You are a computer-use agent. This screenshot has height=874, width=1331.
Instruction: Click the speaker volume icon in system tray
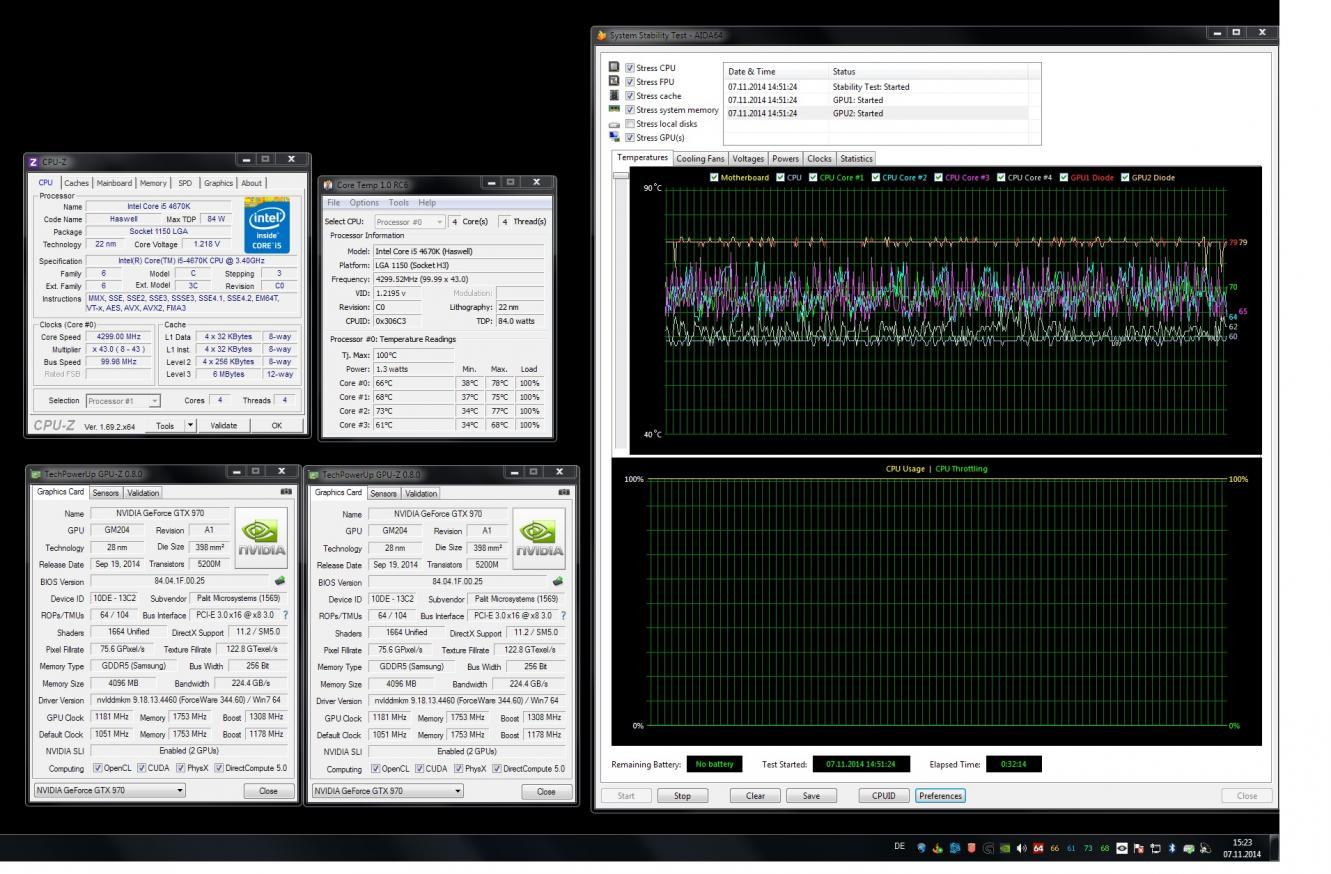[x=1022, y=848]
